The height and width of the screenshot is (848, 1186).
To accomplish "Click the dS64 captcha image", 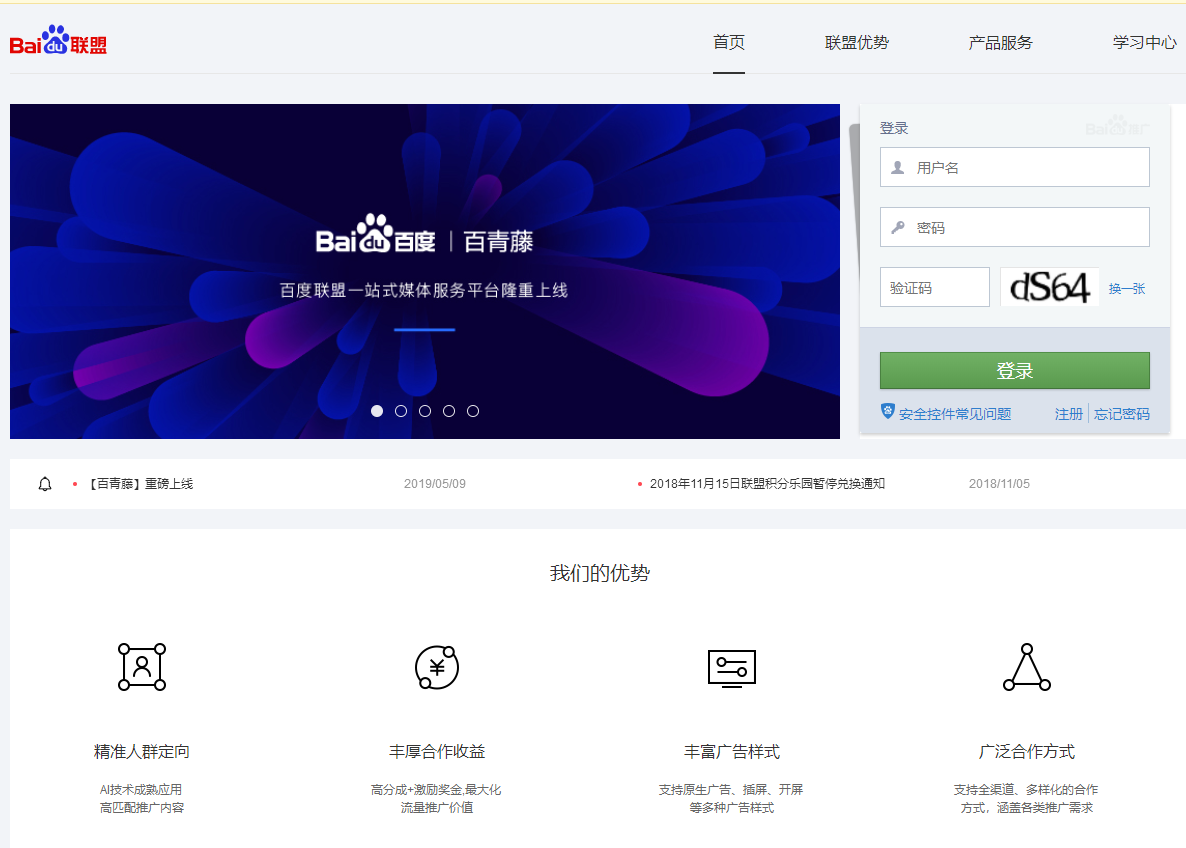I will click(x=1050, y=287).
